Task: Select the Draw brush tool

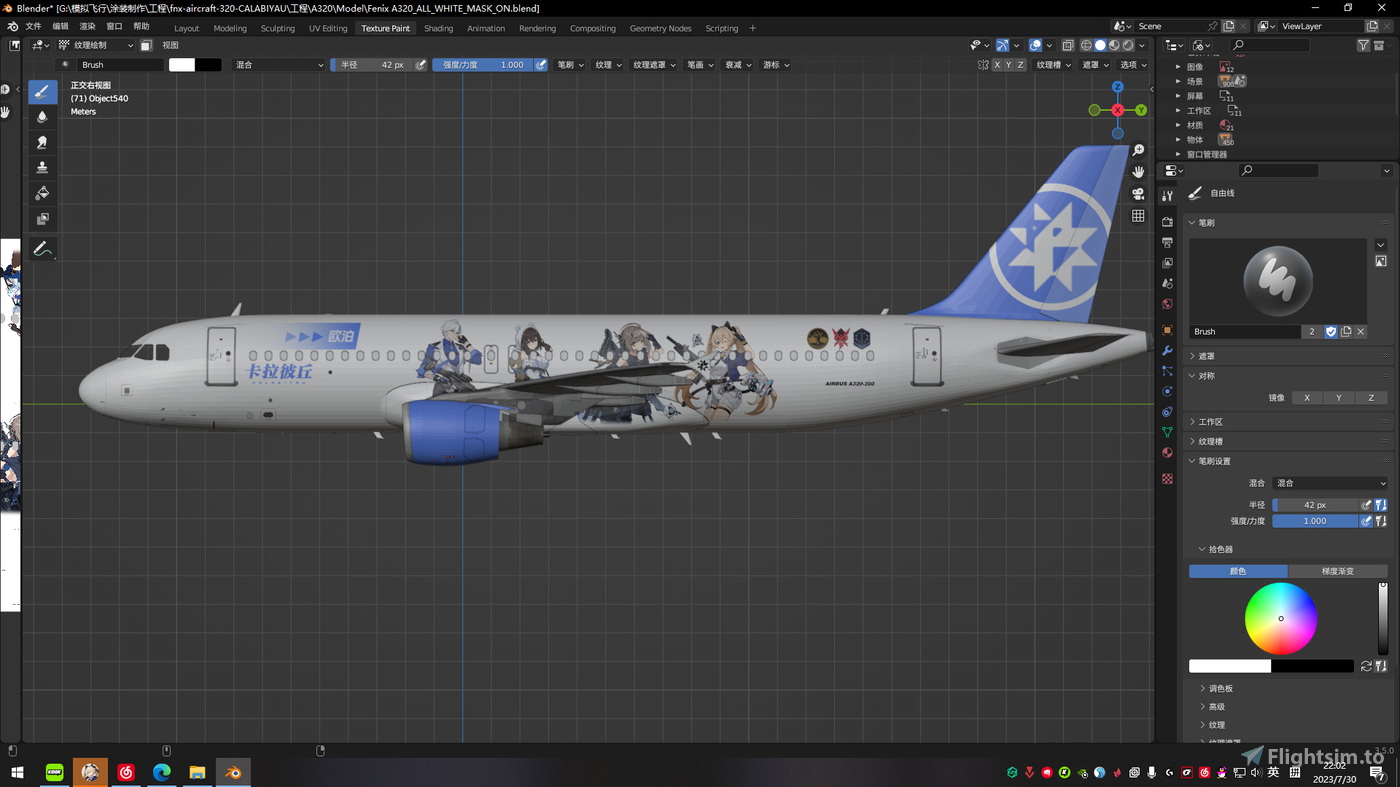Action: [42, 92]
